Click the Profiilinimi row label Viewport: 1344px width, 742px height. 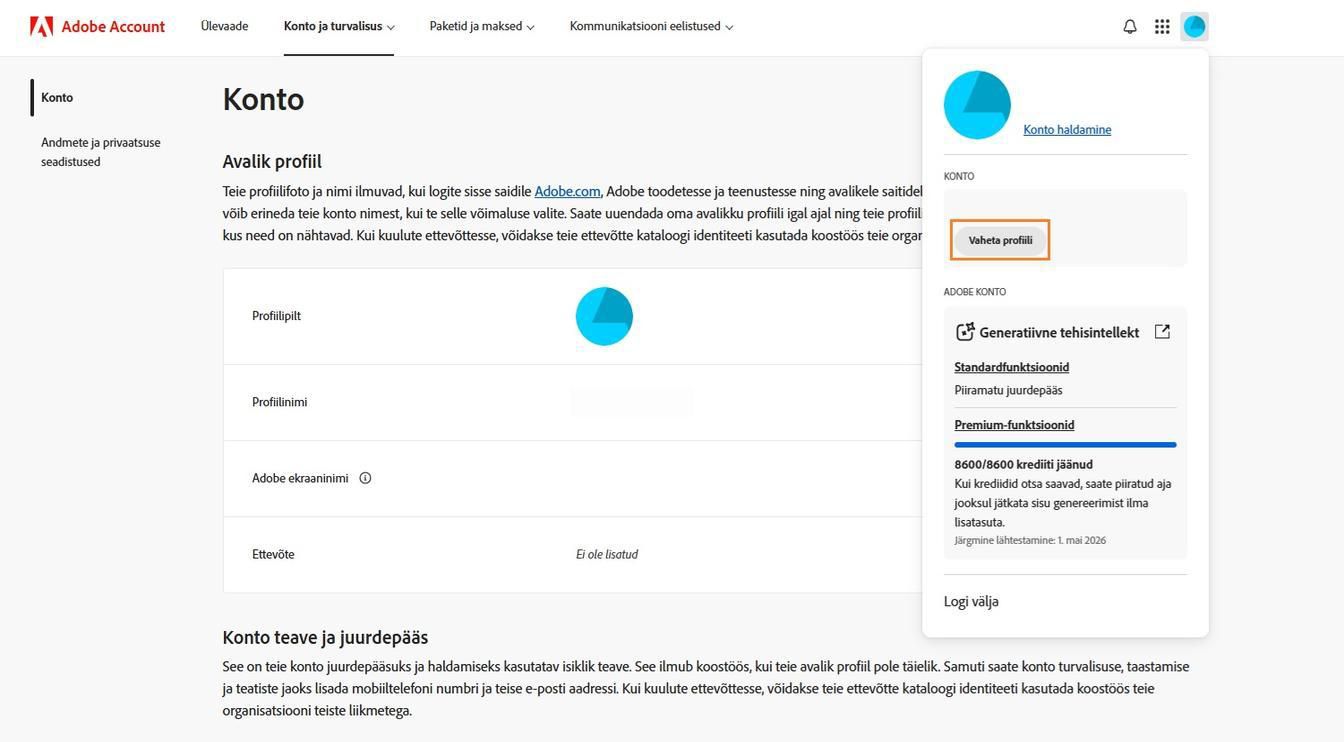click(x=279, y=402)
